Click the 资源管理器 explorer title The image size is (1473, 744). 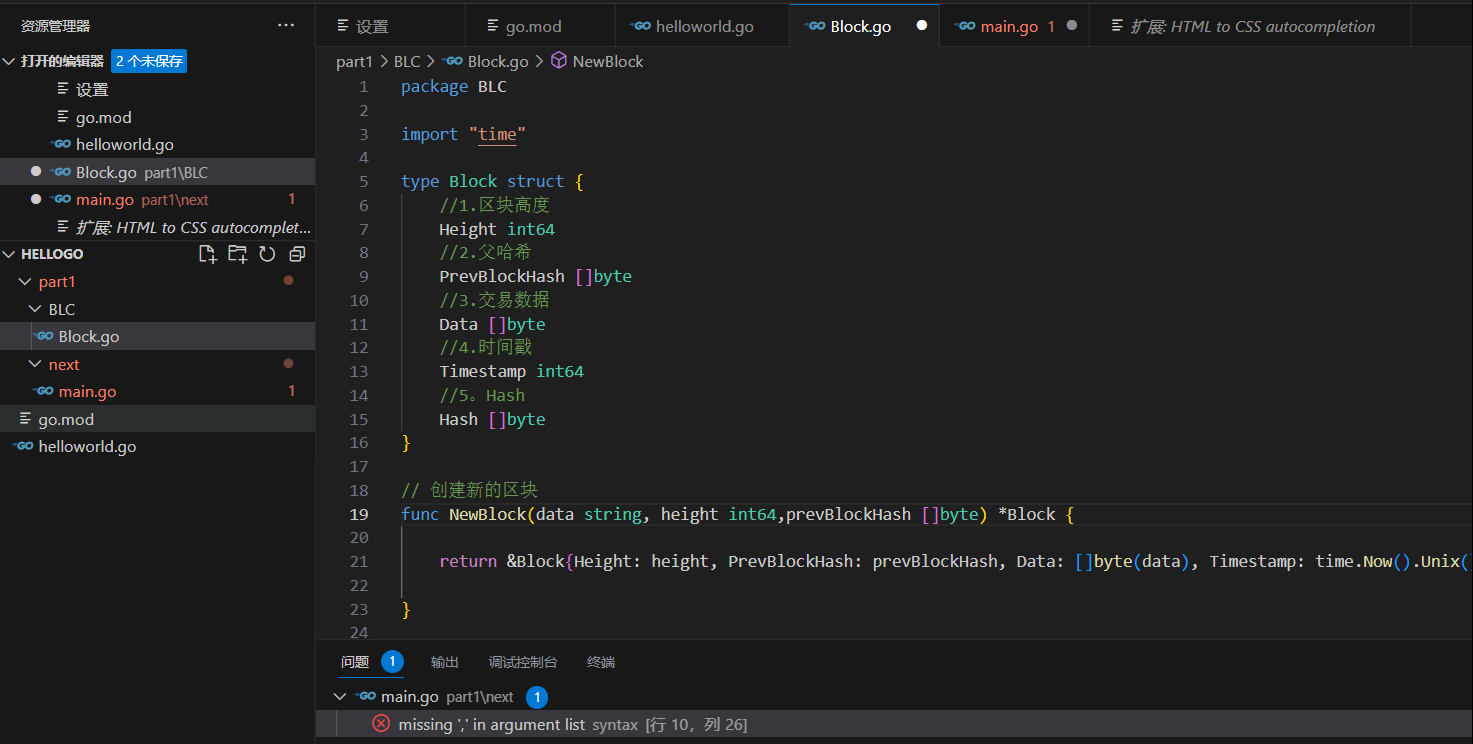coord(55,26)
